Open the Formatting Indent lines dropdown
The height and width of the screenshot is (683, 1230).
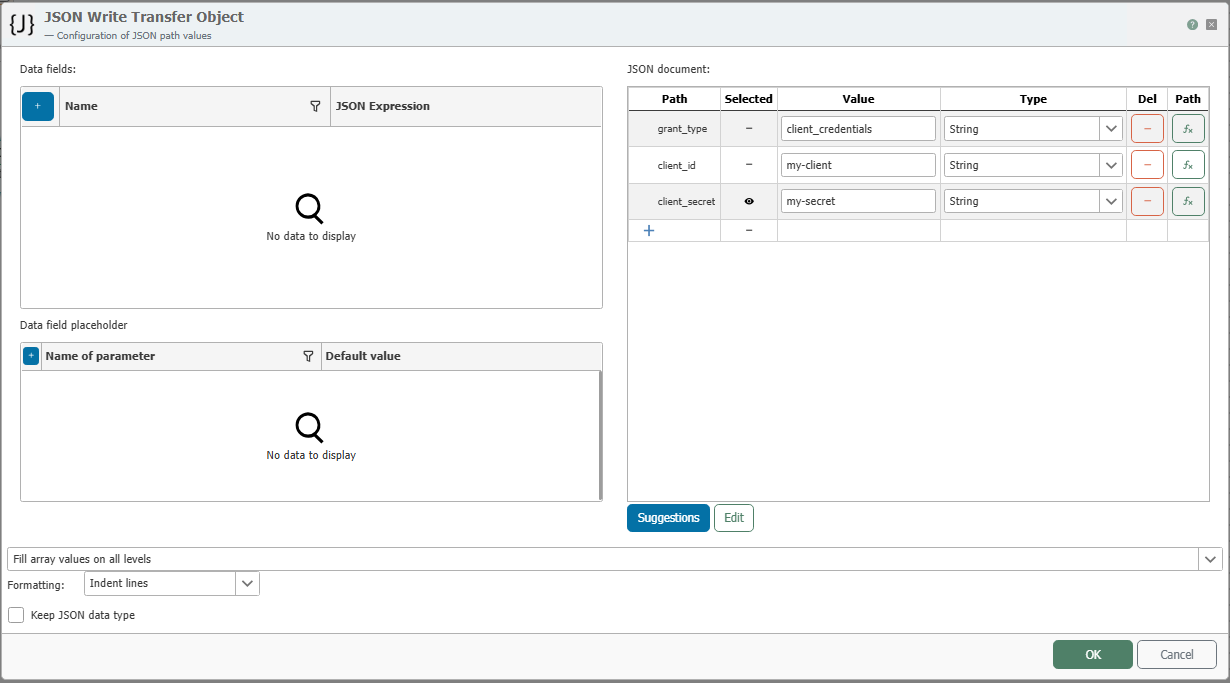(x=247, y=583)
